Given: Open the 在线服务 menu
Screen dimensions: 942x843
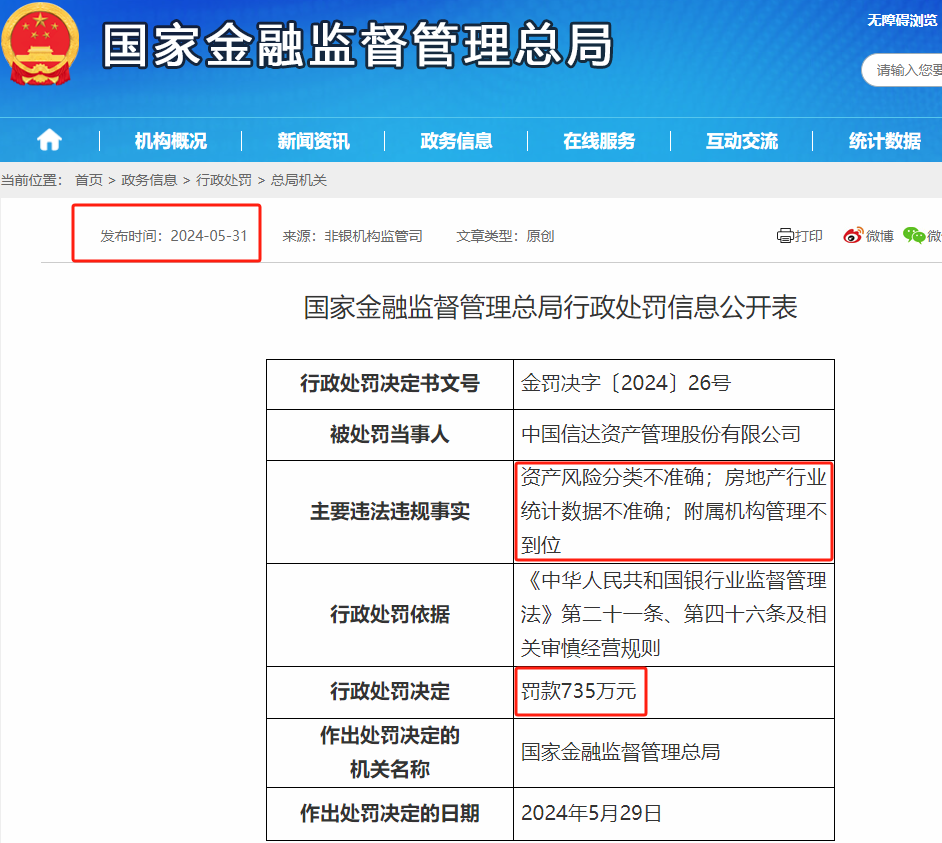Looking at the screenshot, I should click(x=601, y=140).
